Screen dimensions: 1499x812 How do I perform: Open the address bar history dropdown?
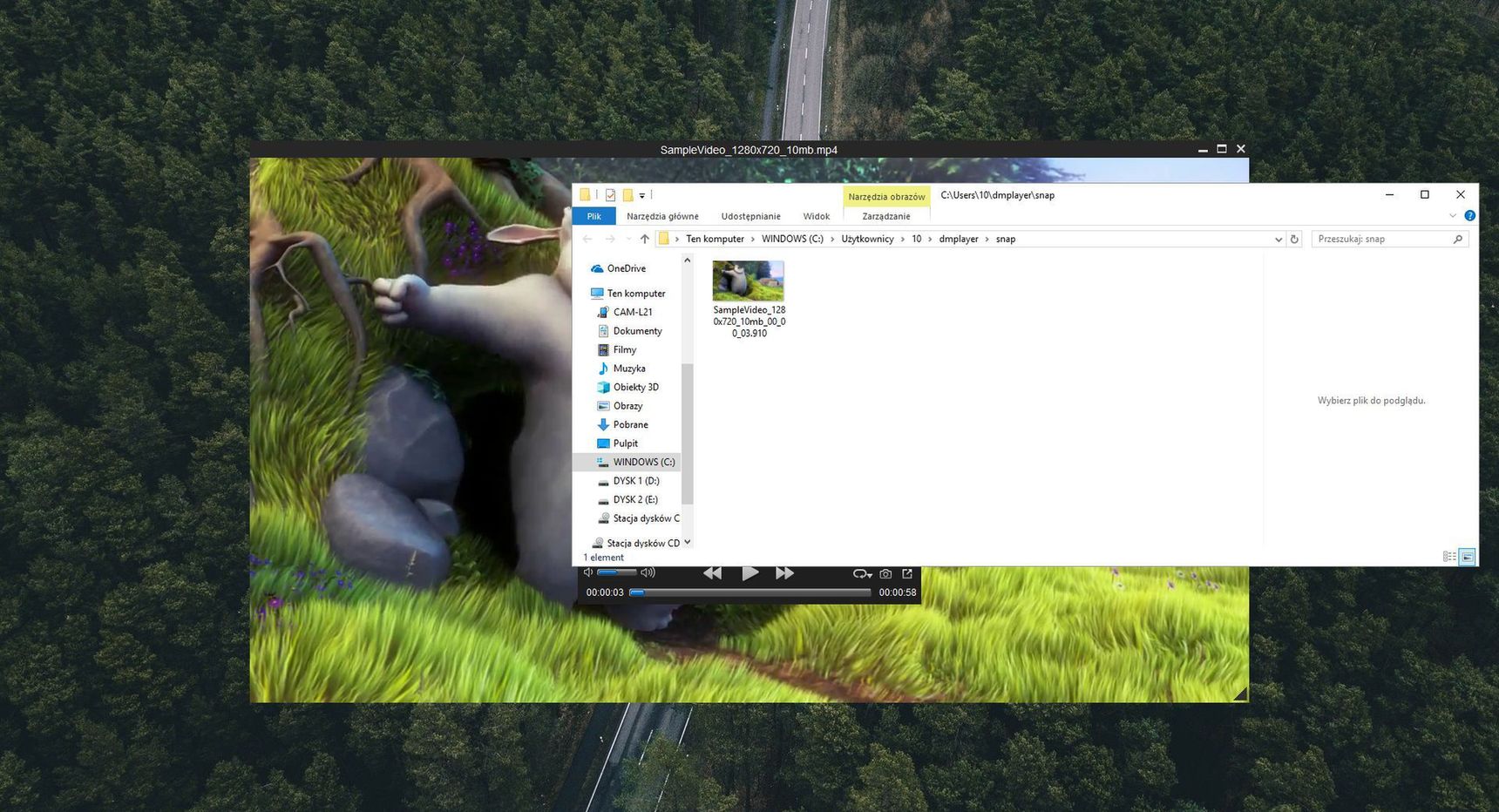(x=1279, y=239)
